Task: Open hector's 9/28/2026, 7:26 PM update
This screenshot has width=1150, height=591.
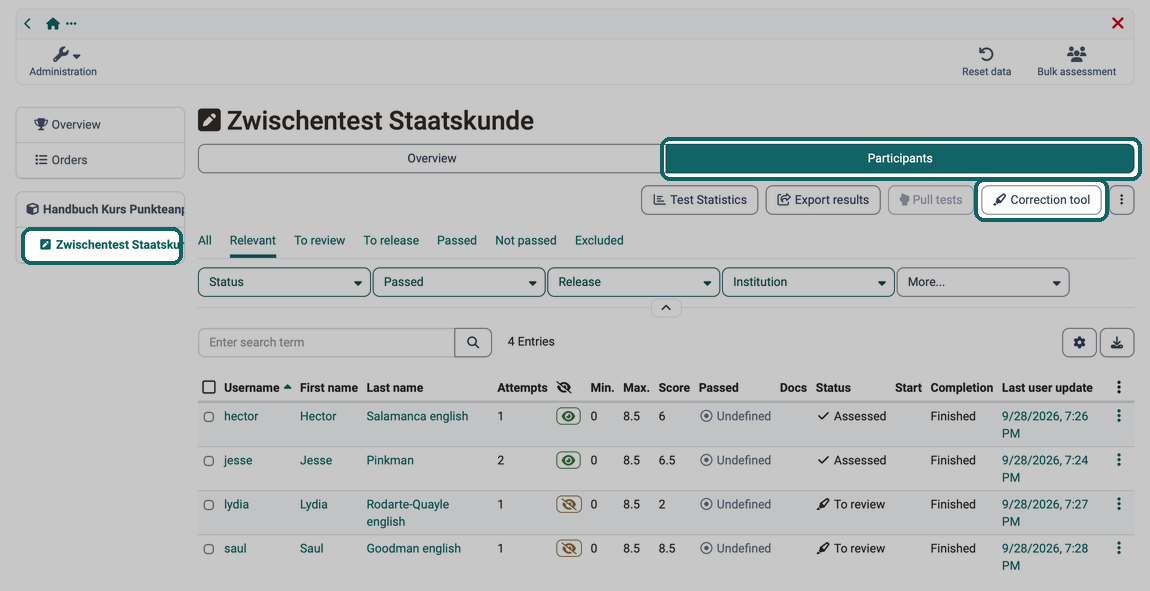Action: [1045, 425]
